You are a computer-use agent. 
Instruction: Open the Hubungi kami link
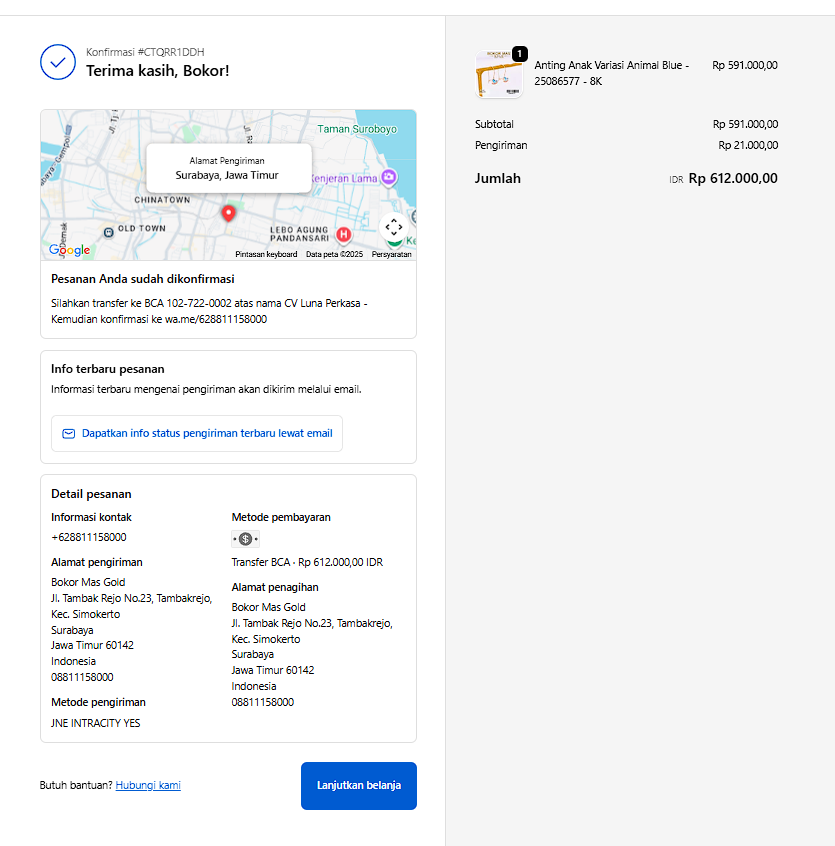click(x=148, y=785)
